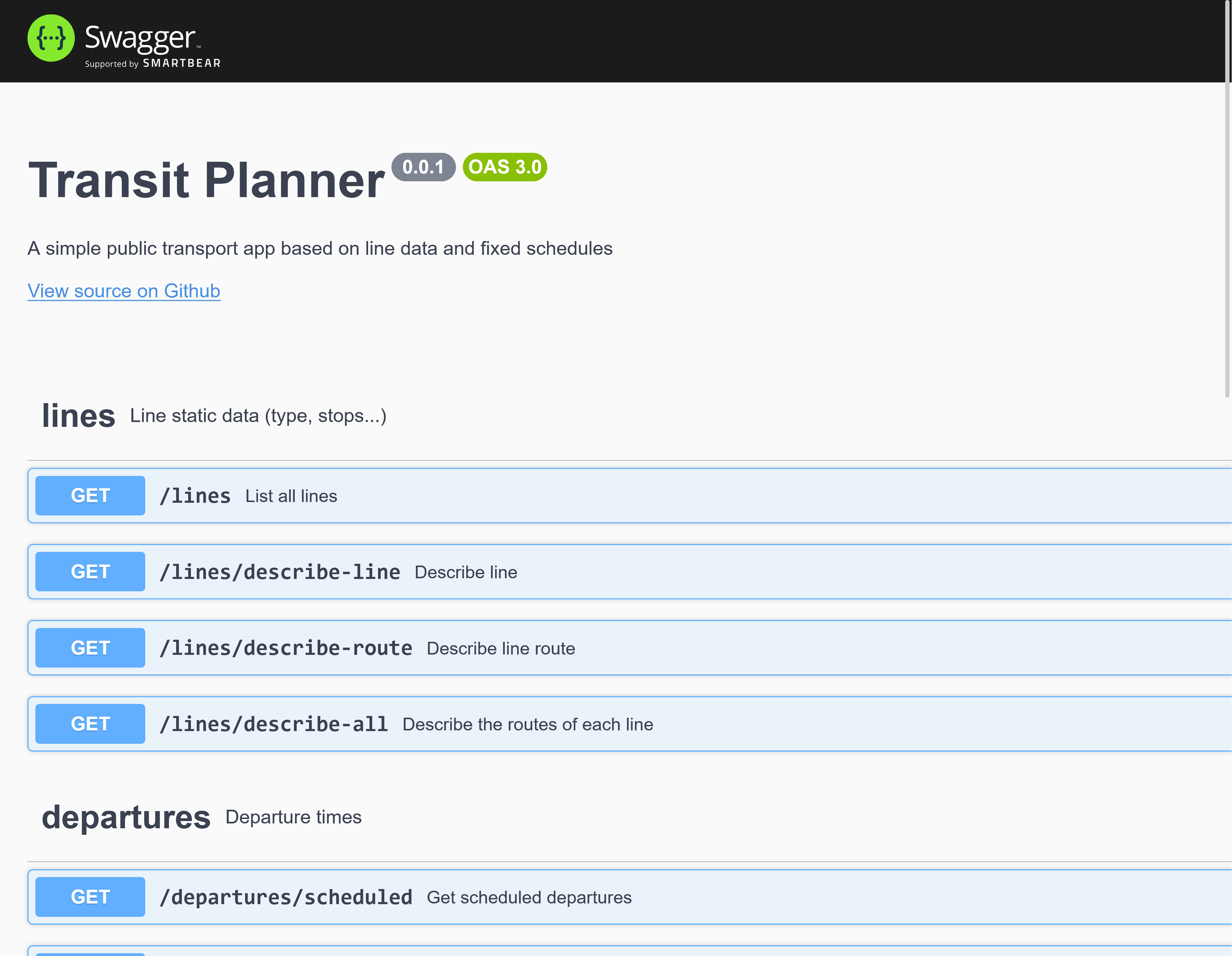Collapse the lines section heading
This screenshot has width=1232, height=956.
pos(78,416)
